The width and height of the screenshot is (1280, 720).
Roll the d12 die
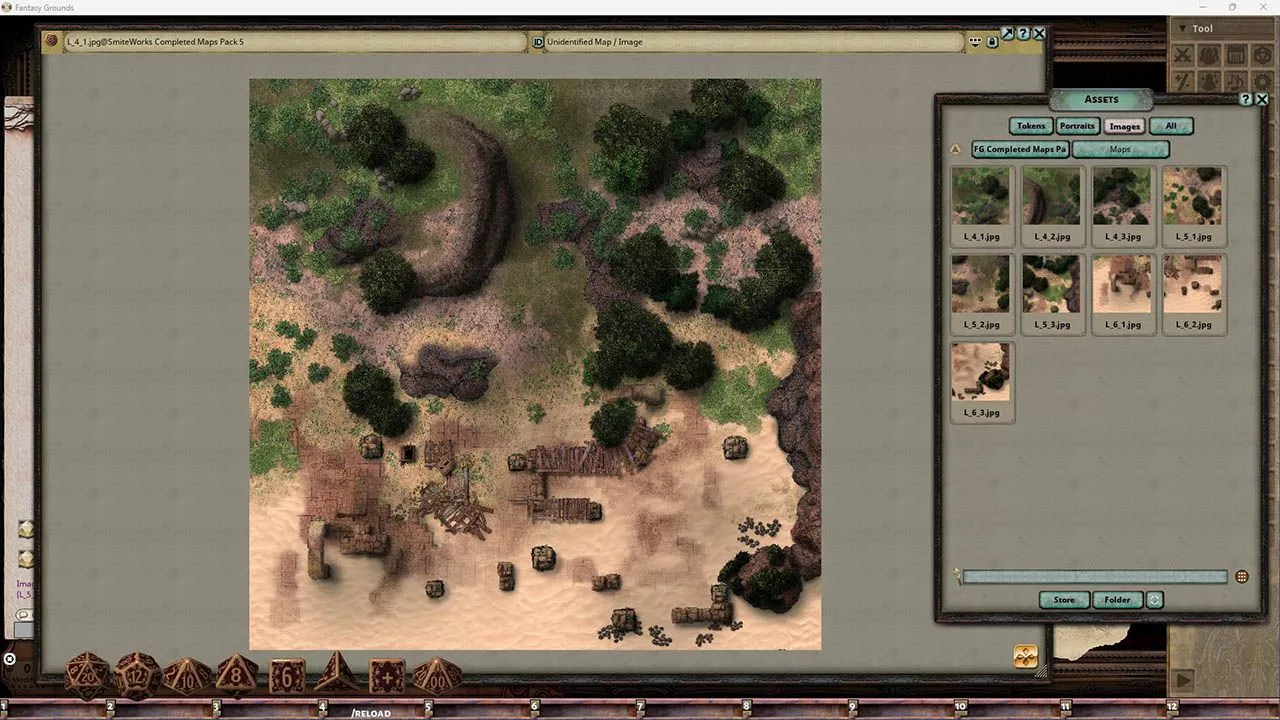[136, 675]
